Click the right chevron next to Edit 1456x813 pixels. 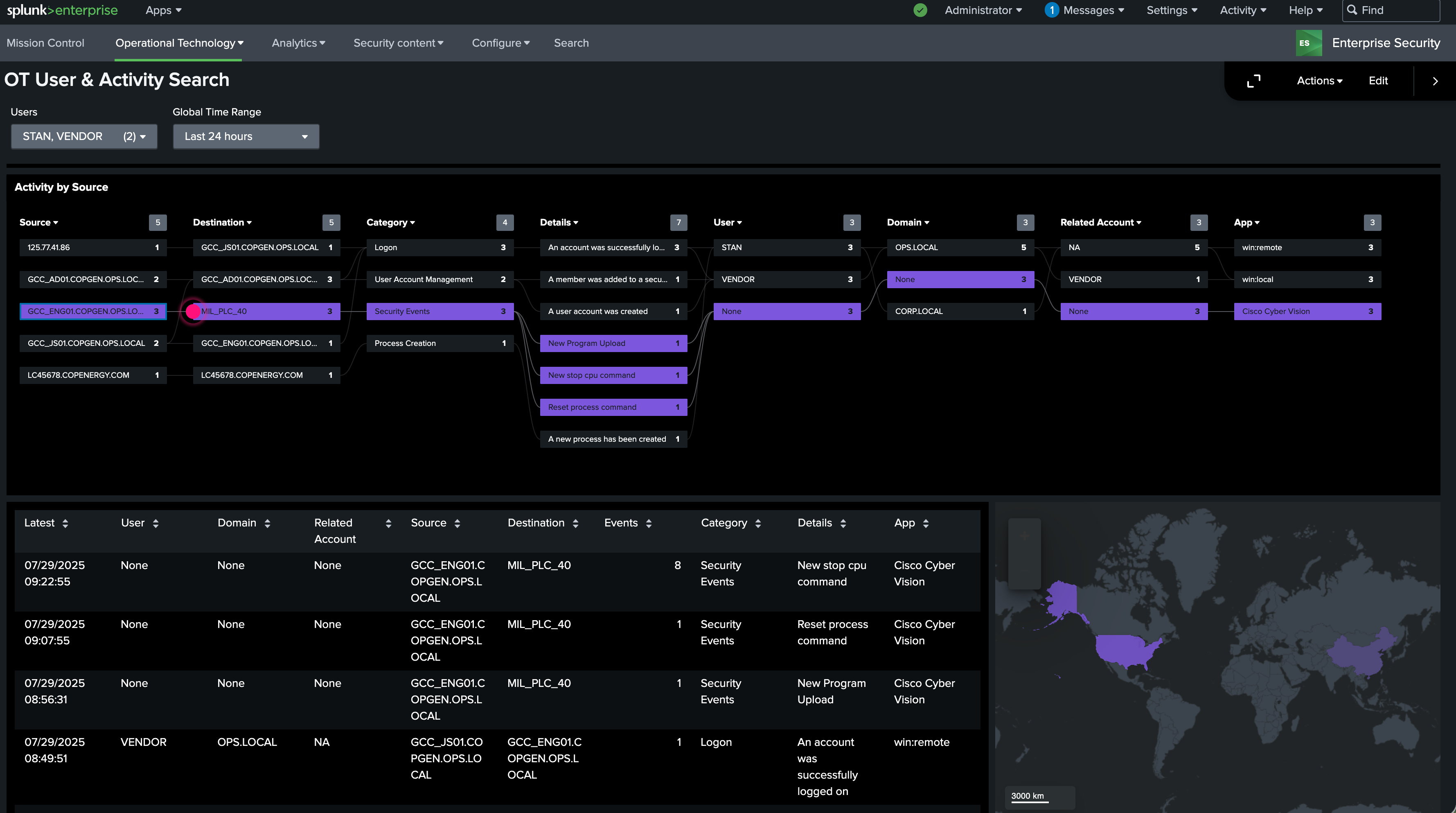pyautogui.click(x=1435, y=81)
